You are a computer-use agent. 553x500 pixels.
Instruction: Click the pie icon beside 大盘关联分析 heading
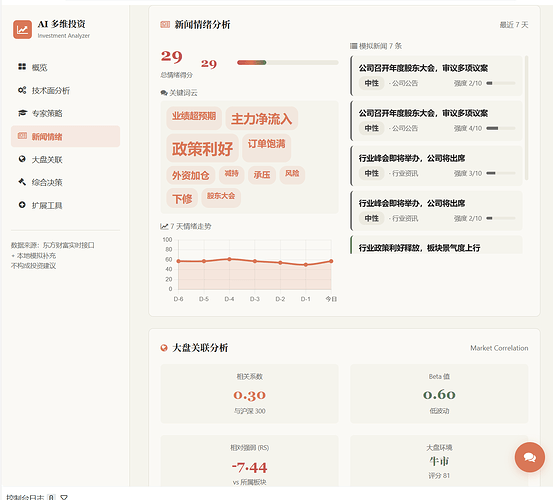tap(164, 348)
